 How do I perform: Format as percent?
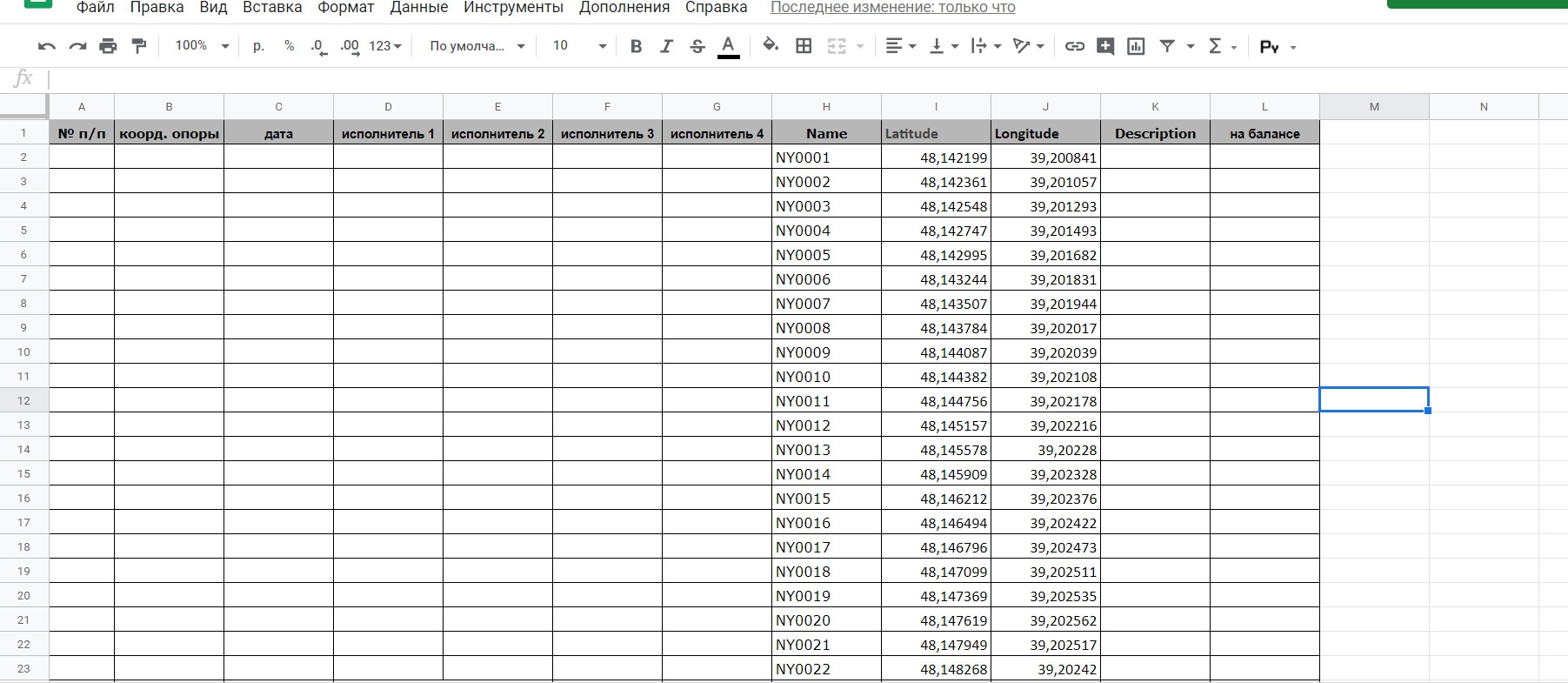289,46
